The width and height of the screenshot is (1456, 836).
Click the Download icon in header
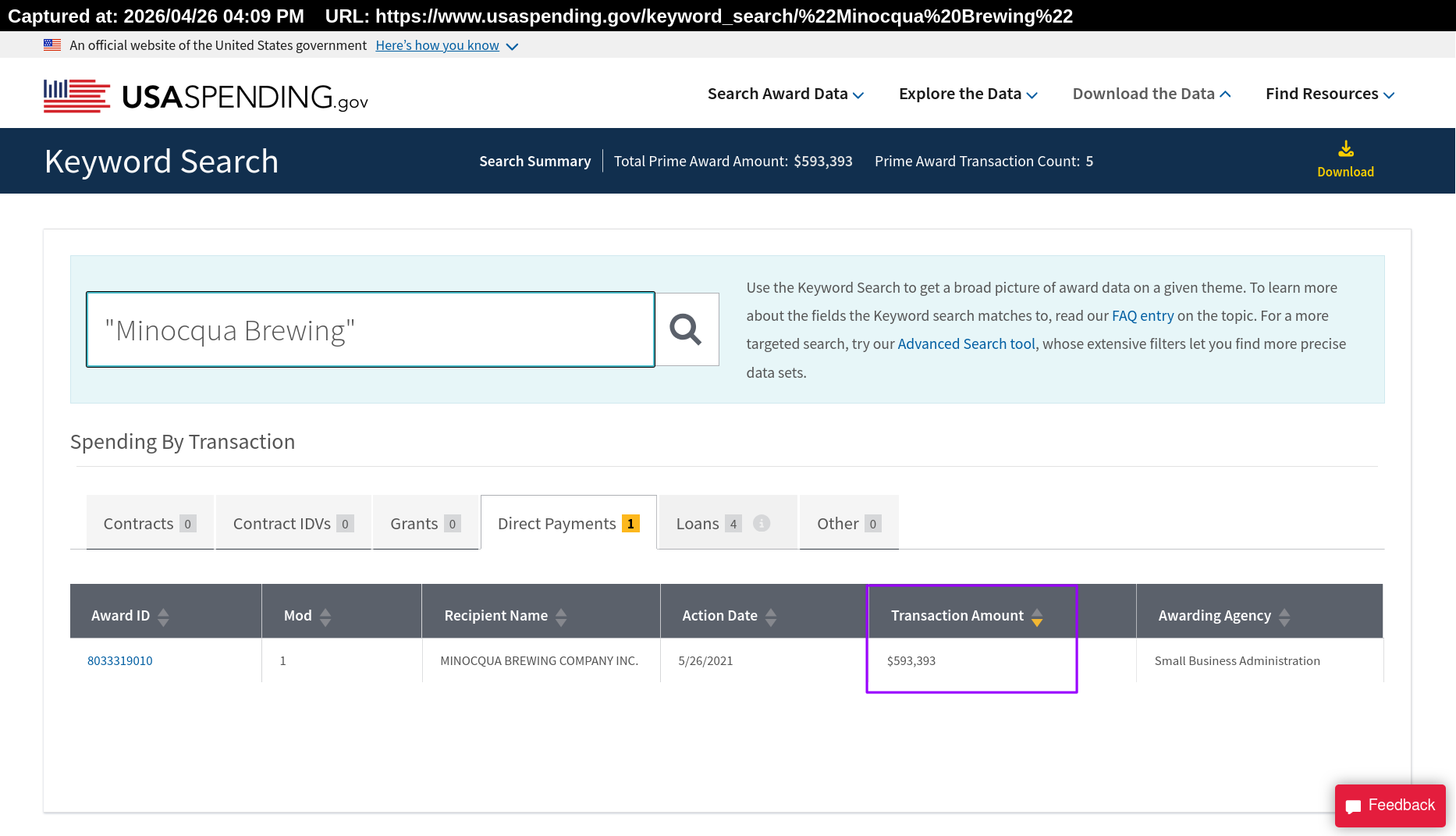point(1345,150)
